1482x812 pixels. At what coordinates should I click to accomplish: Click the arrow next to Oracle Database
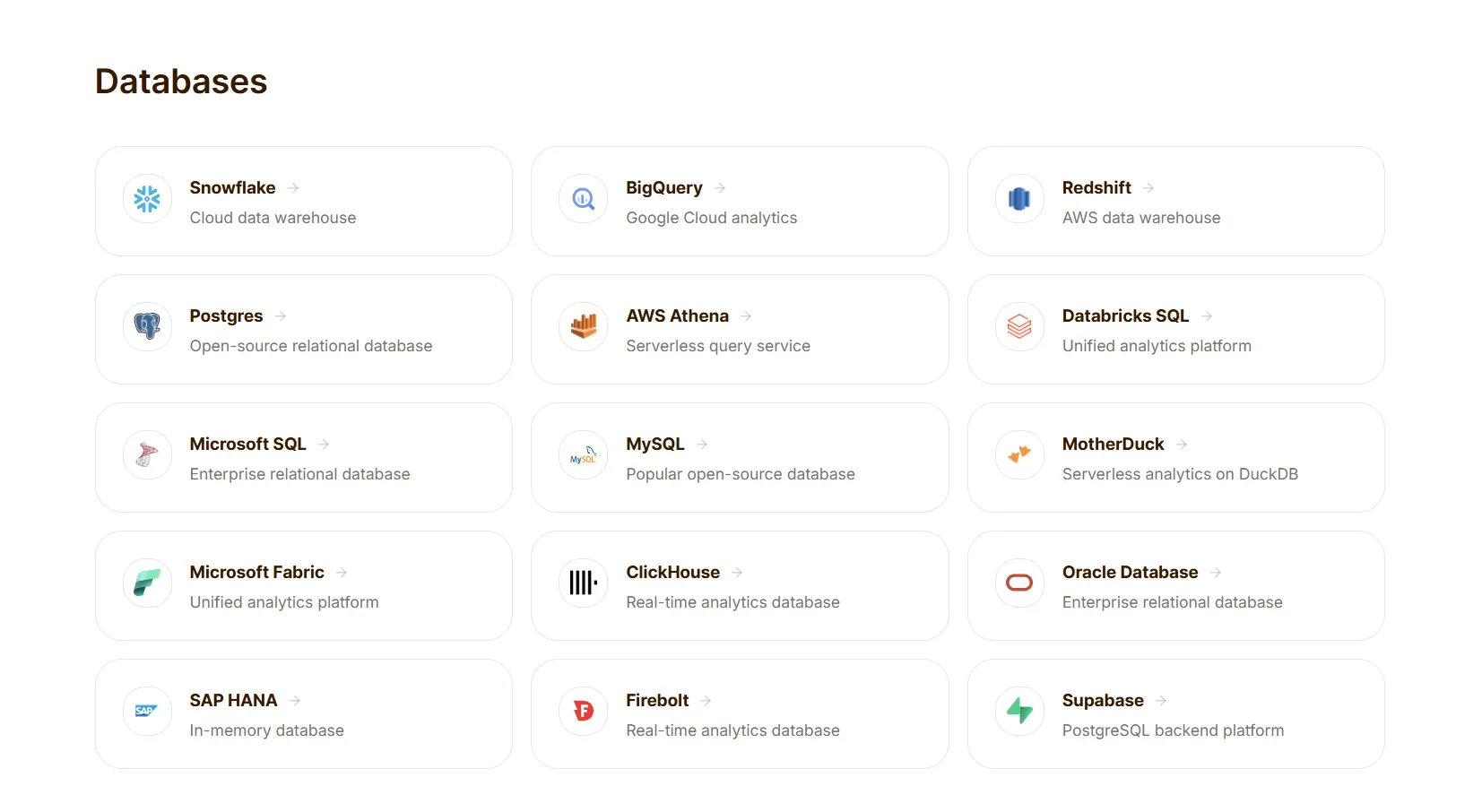click(x=1216, y=573)
